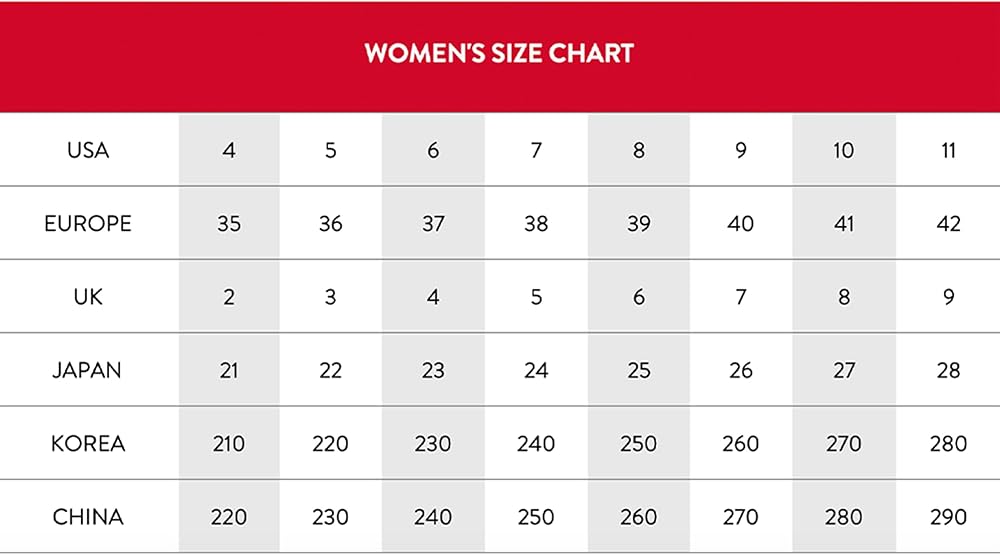Click the CHINA row label

point(88,517)
